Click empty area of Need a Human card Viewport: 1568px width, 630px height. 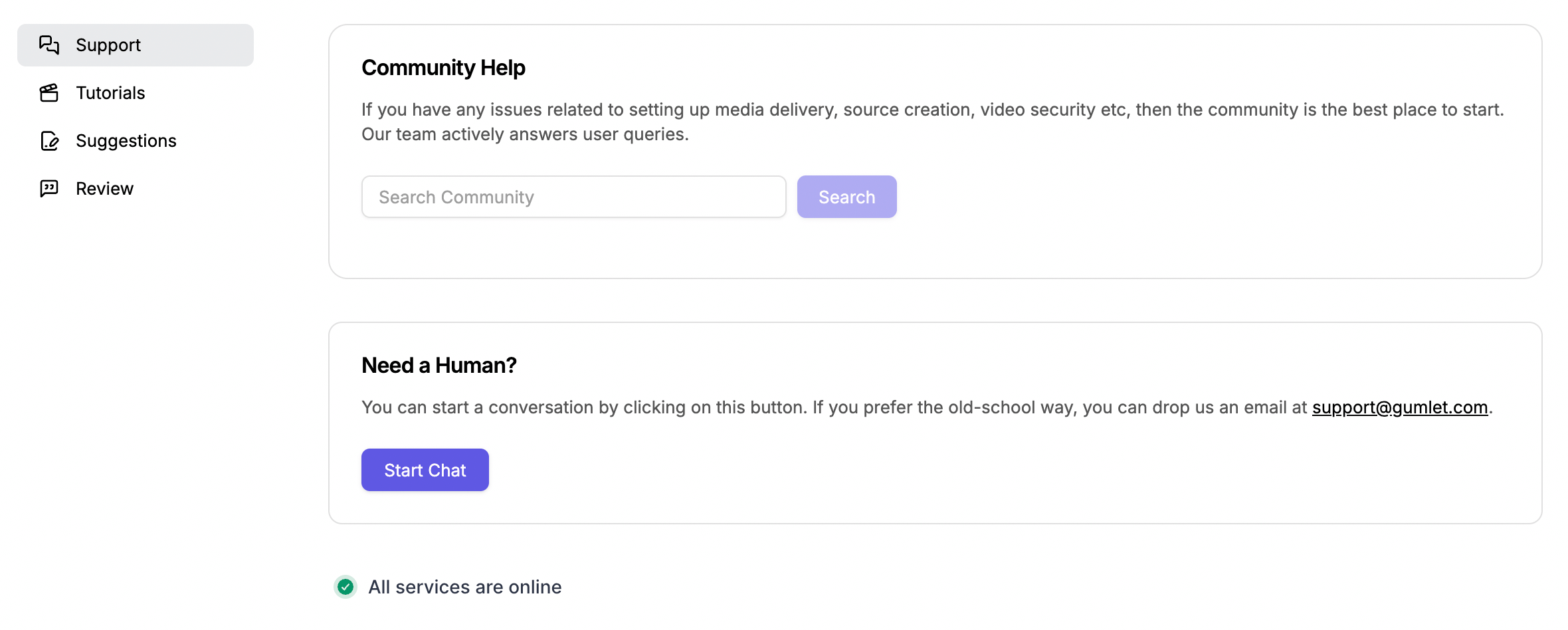[x=997, y=472]
